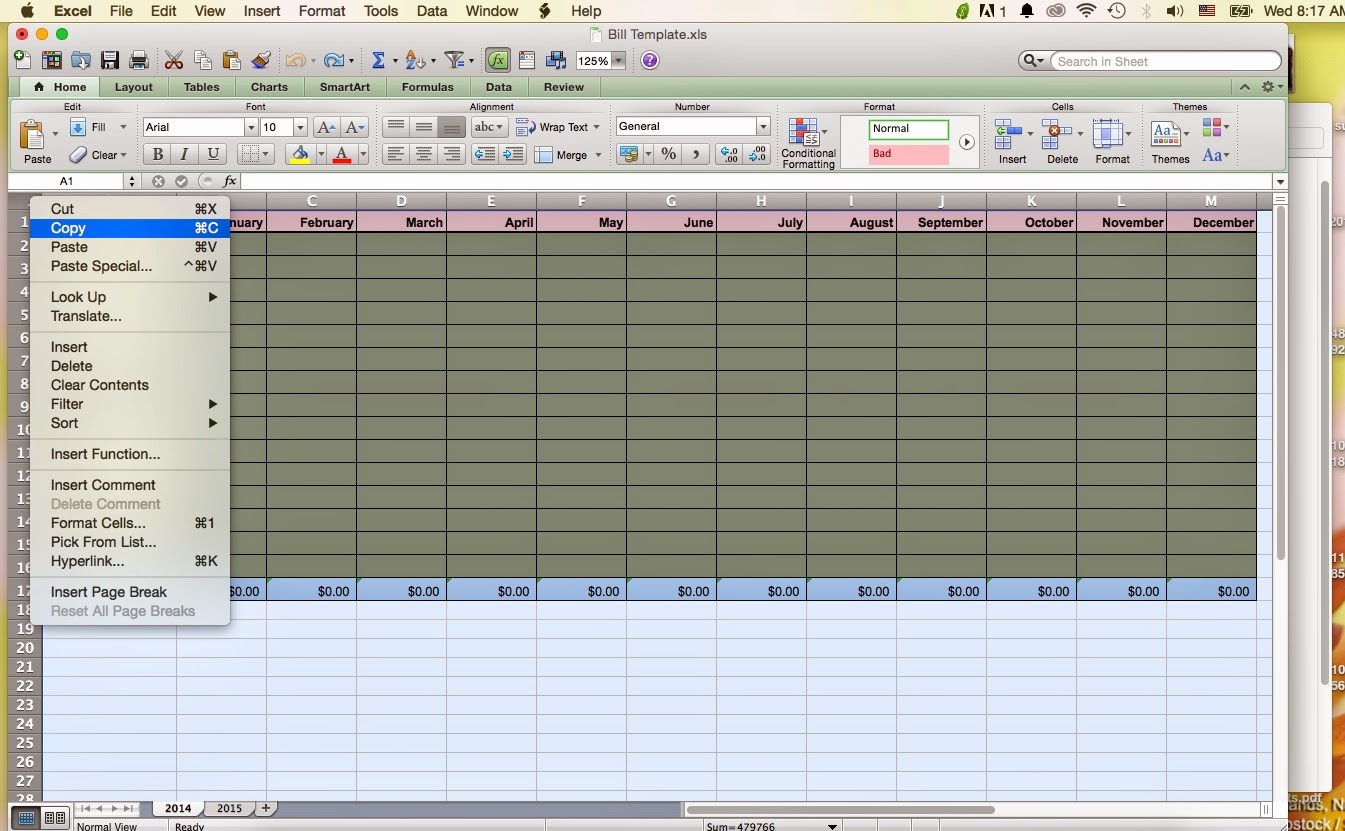Open Excel Help with the purple question mark
This screenshot has height=831, width=1345.
[650, 61]
